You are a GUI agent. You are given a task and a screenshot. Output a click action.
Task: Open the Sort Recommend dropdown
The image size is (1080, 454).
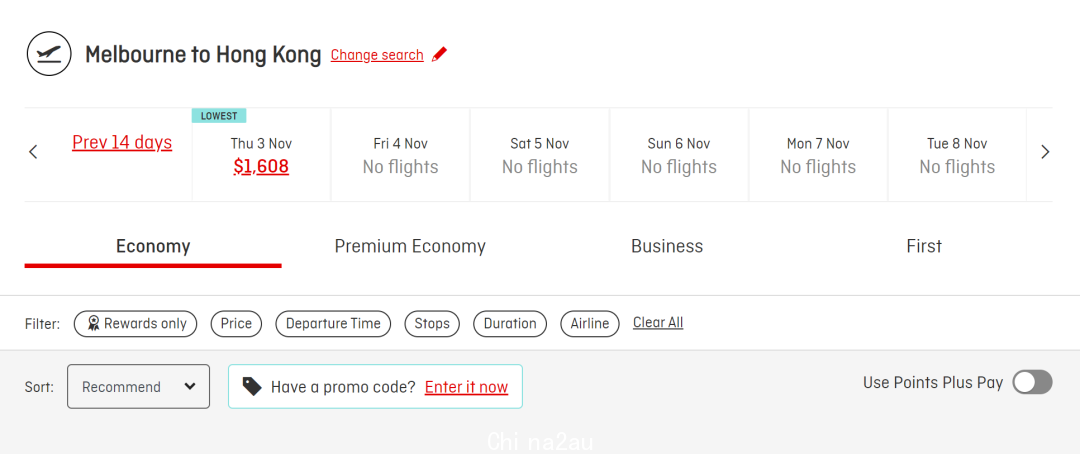pyautogui.click(x=138, y=386)
